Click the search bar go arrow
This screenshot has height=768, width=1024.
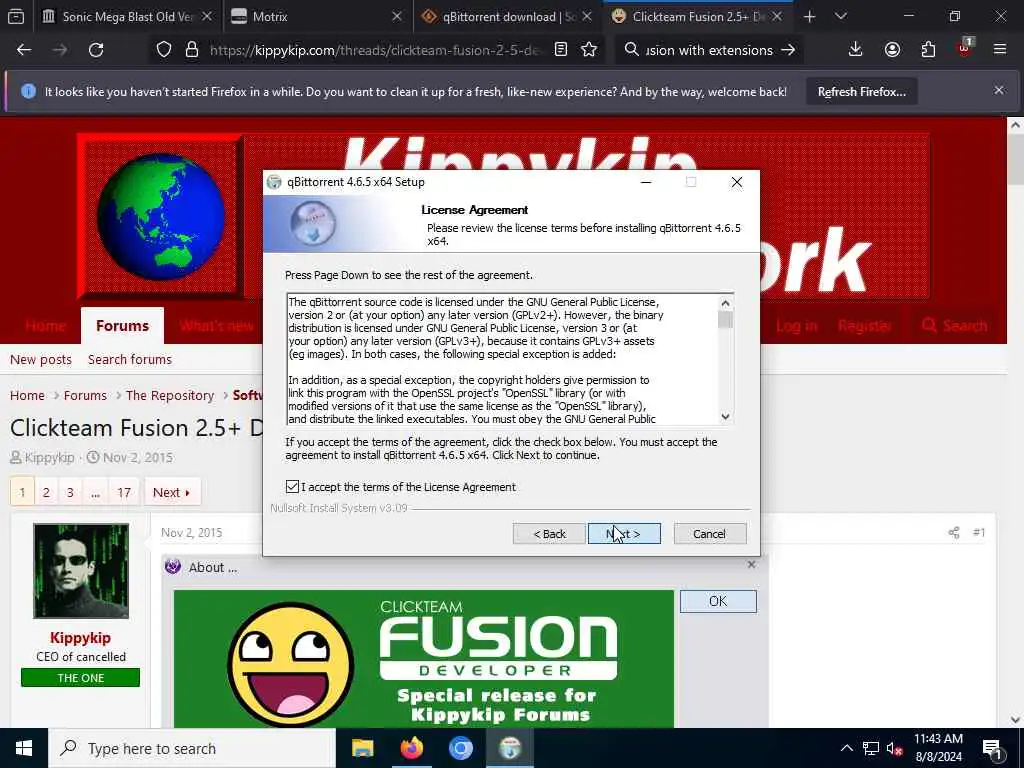pos(788,50)
